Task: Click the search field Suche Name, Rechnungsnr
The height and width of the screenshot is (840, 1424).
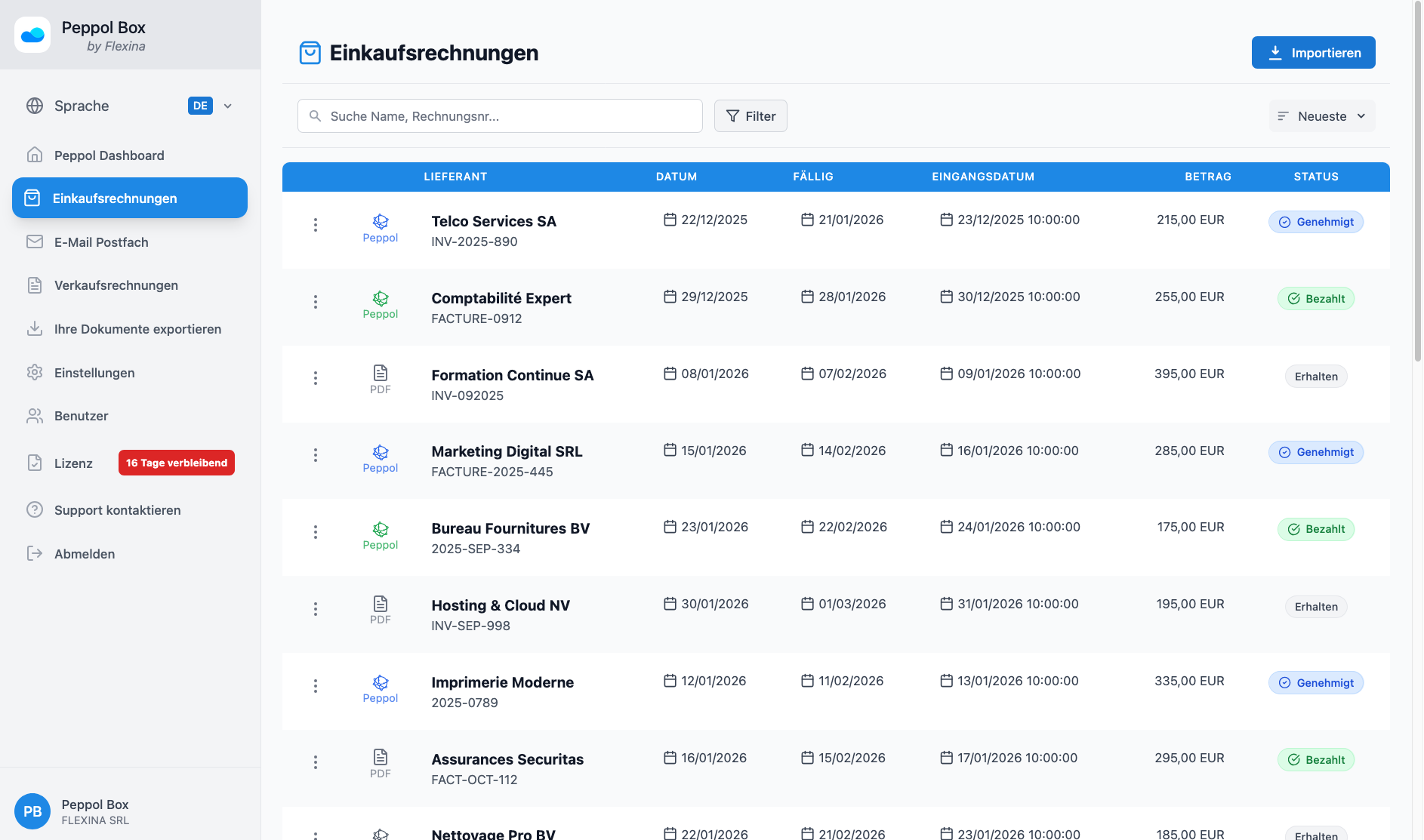Action: click(499, 115)
